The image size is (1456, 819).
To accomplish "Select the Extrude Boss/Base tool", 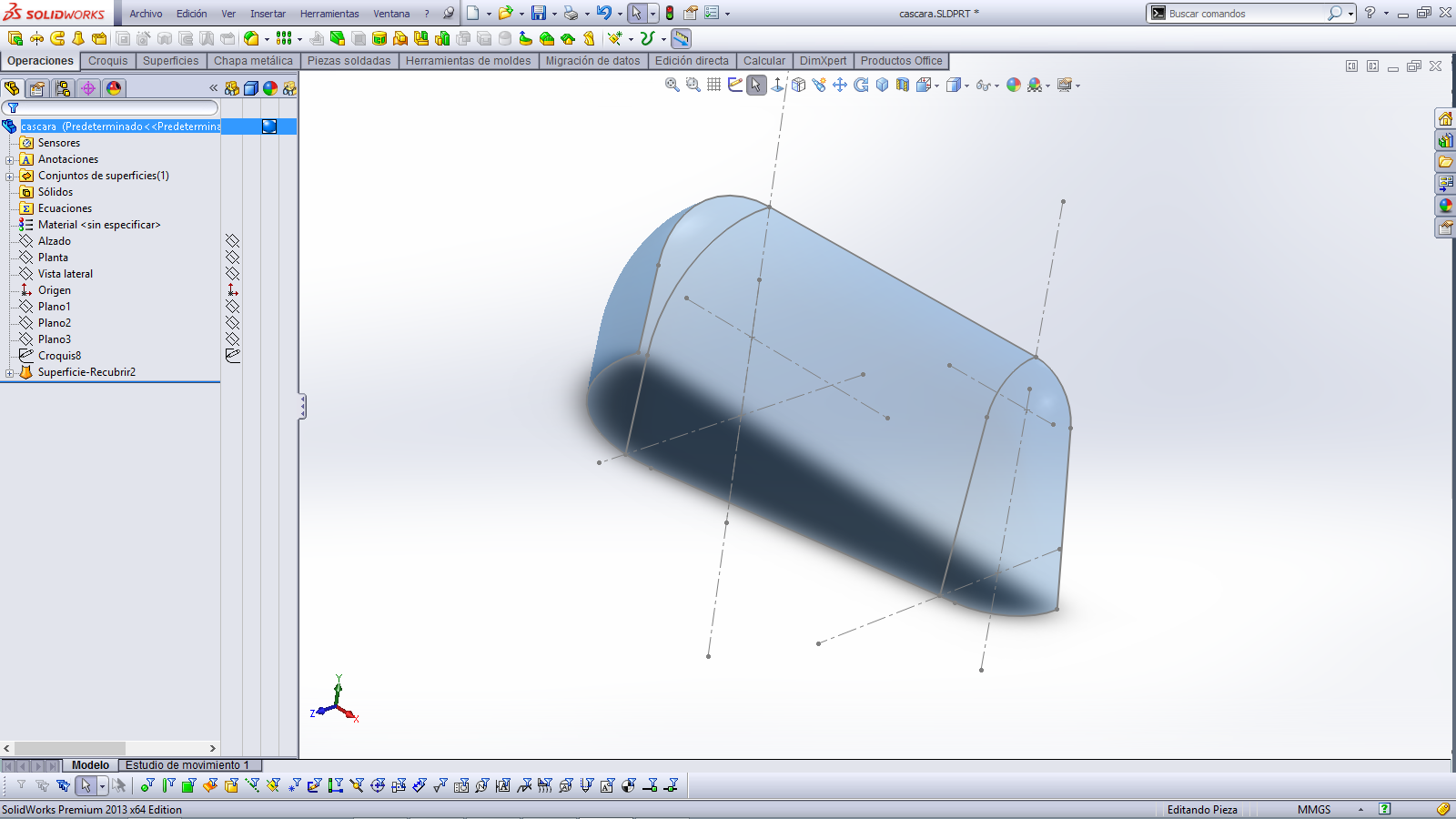I will click(x=15, y=38).
